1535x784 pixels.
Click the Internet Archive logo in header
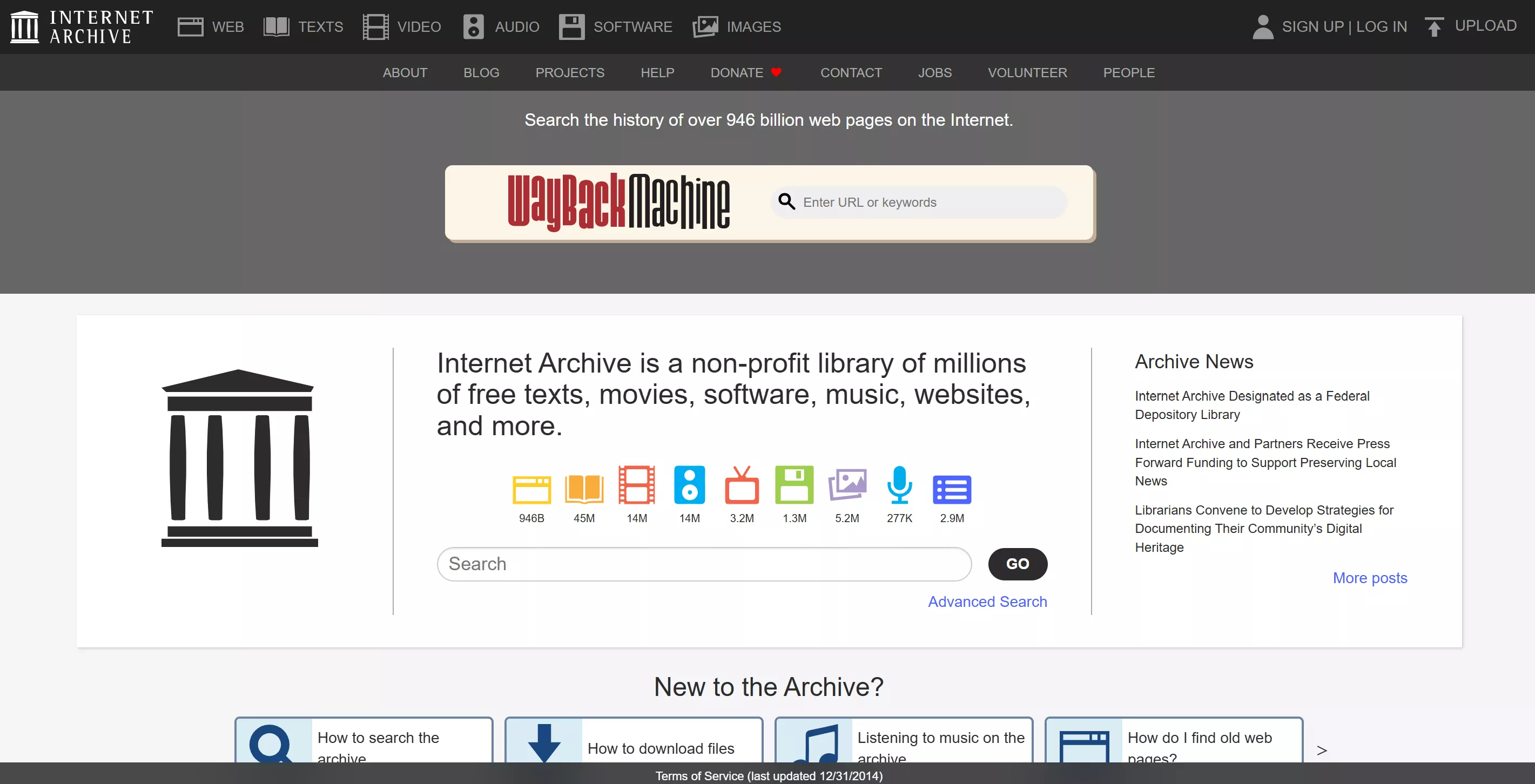tap(82, 27)
